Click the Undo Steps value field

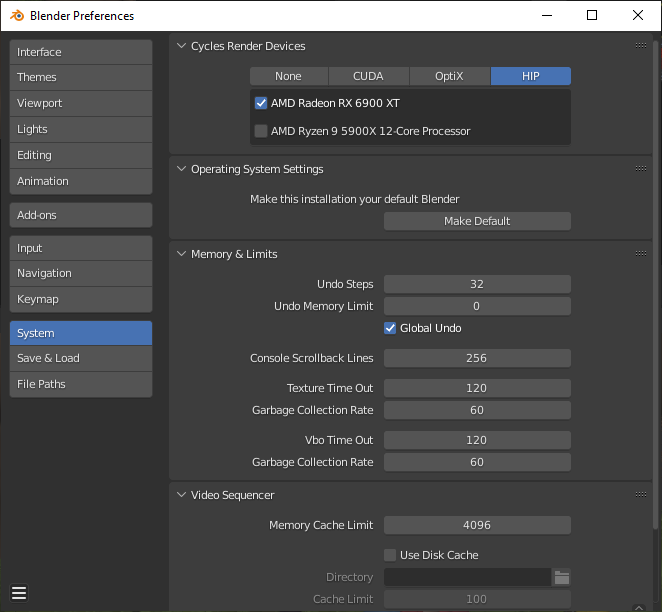tap(478, 284)
